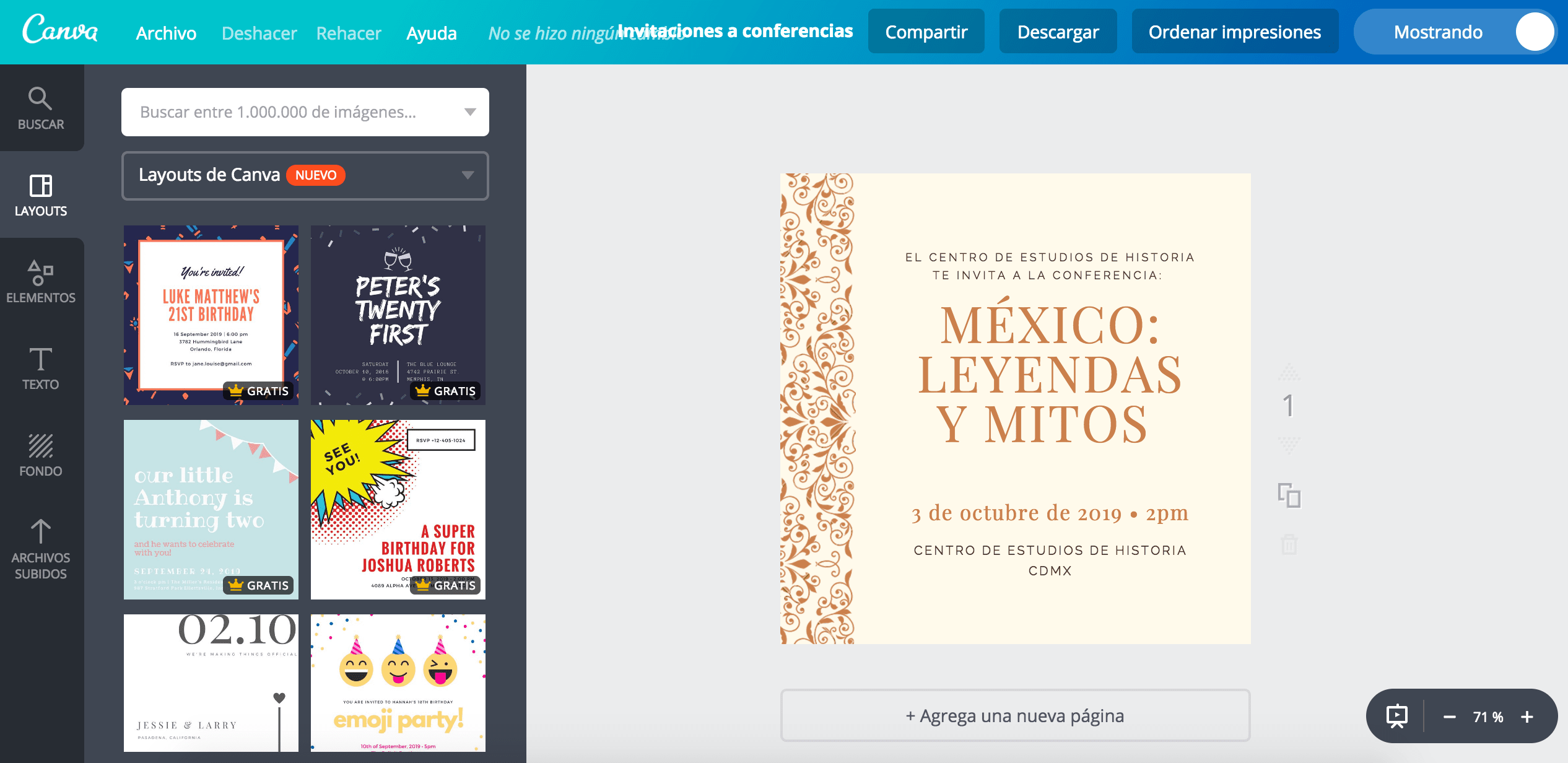This screenshot has height=763, width=1568.
Task: Click the Compartir button
Action: [926, 32]
